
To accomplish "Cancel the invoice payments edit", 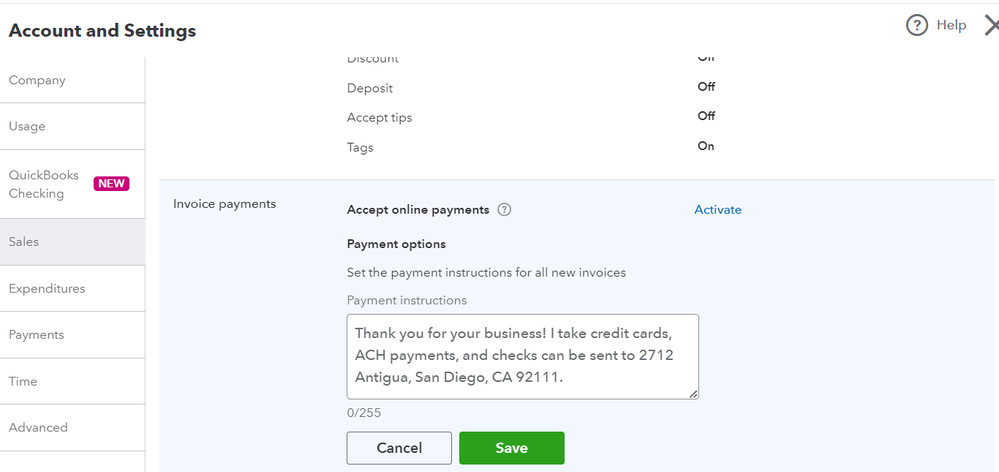I will 399,448.
